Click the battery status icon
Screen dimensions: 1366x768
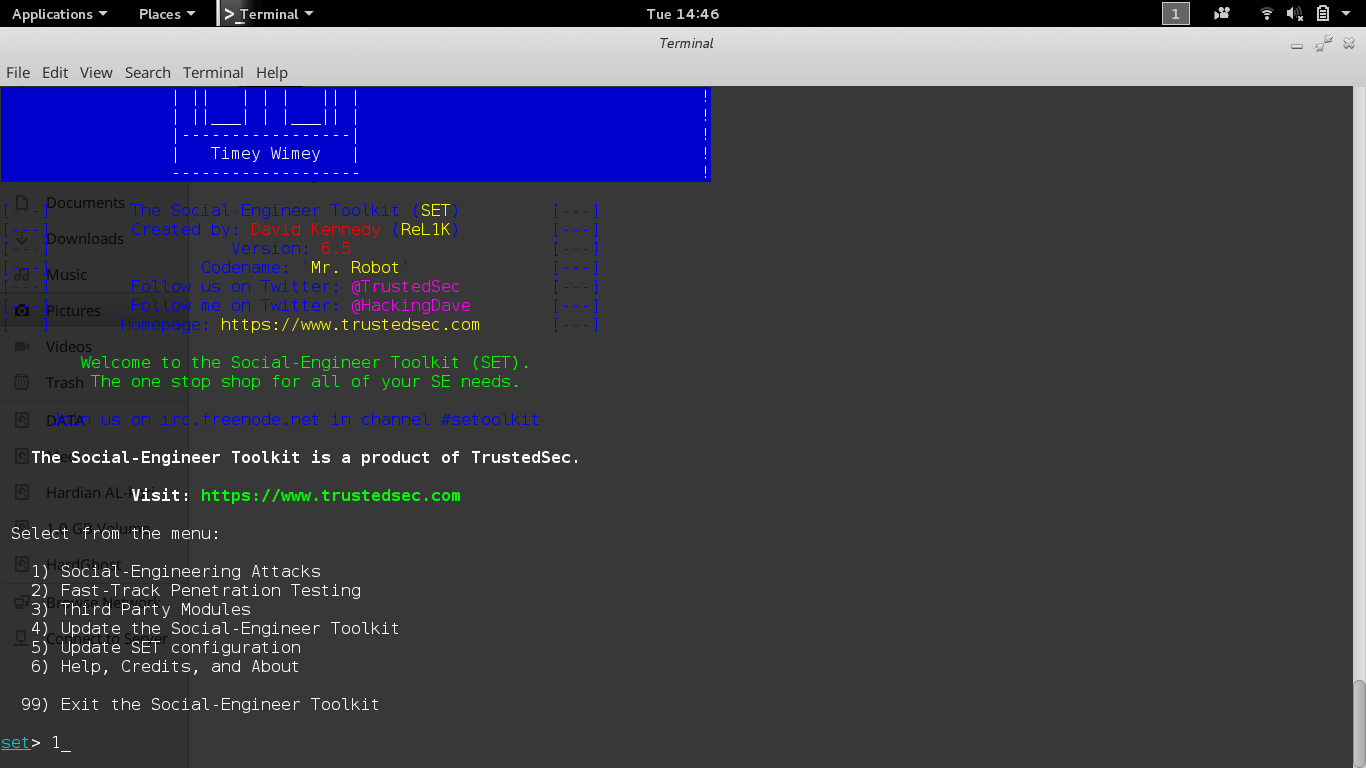(1323, 14)
